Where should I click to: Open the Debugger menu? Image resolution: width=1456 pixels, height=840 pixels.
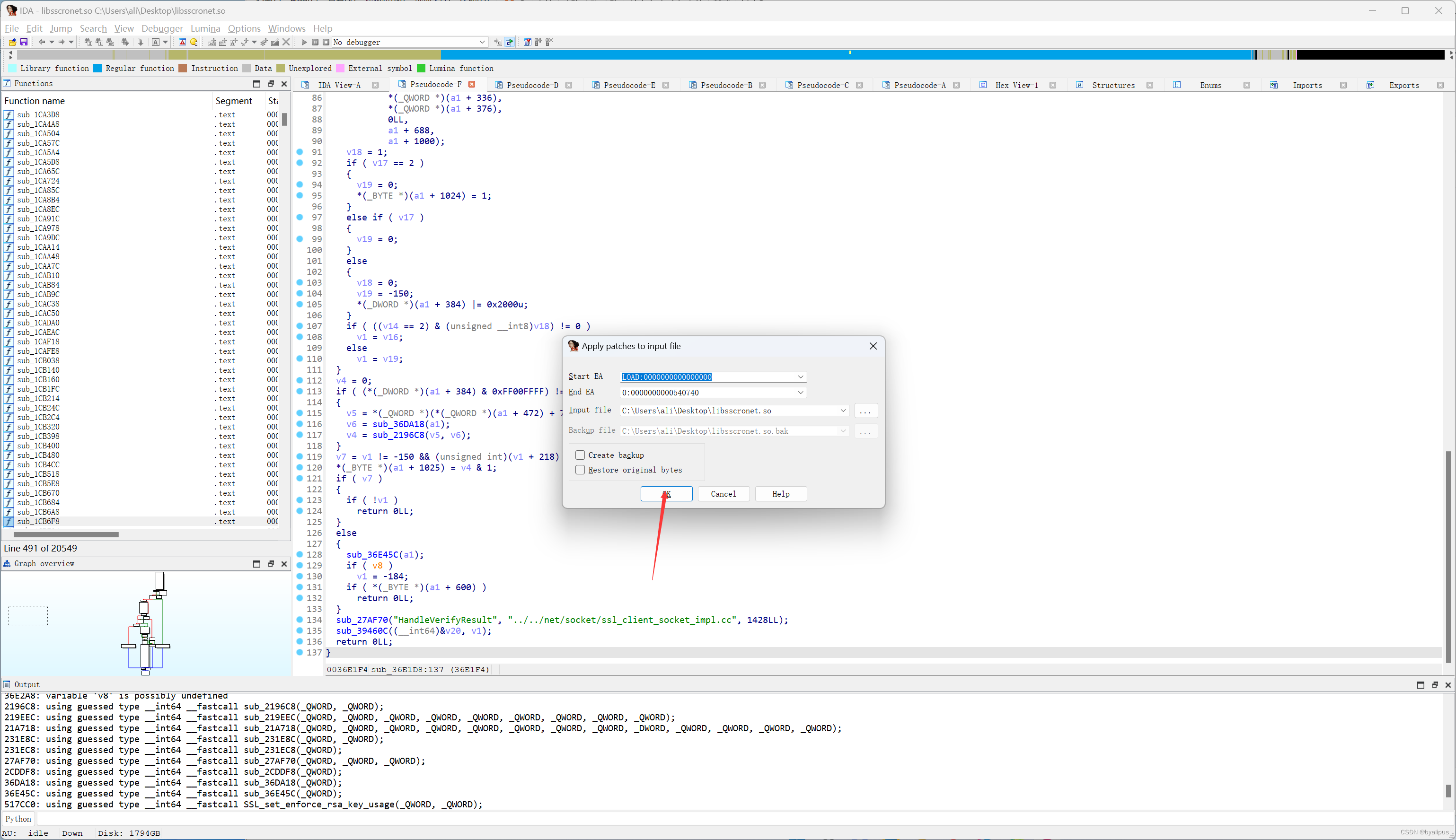pyautogui.click(x=161, y=28)
